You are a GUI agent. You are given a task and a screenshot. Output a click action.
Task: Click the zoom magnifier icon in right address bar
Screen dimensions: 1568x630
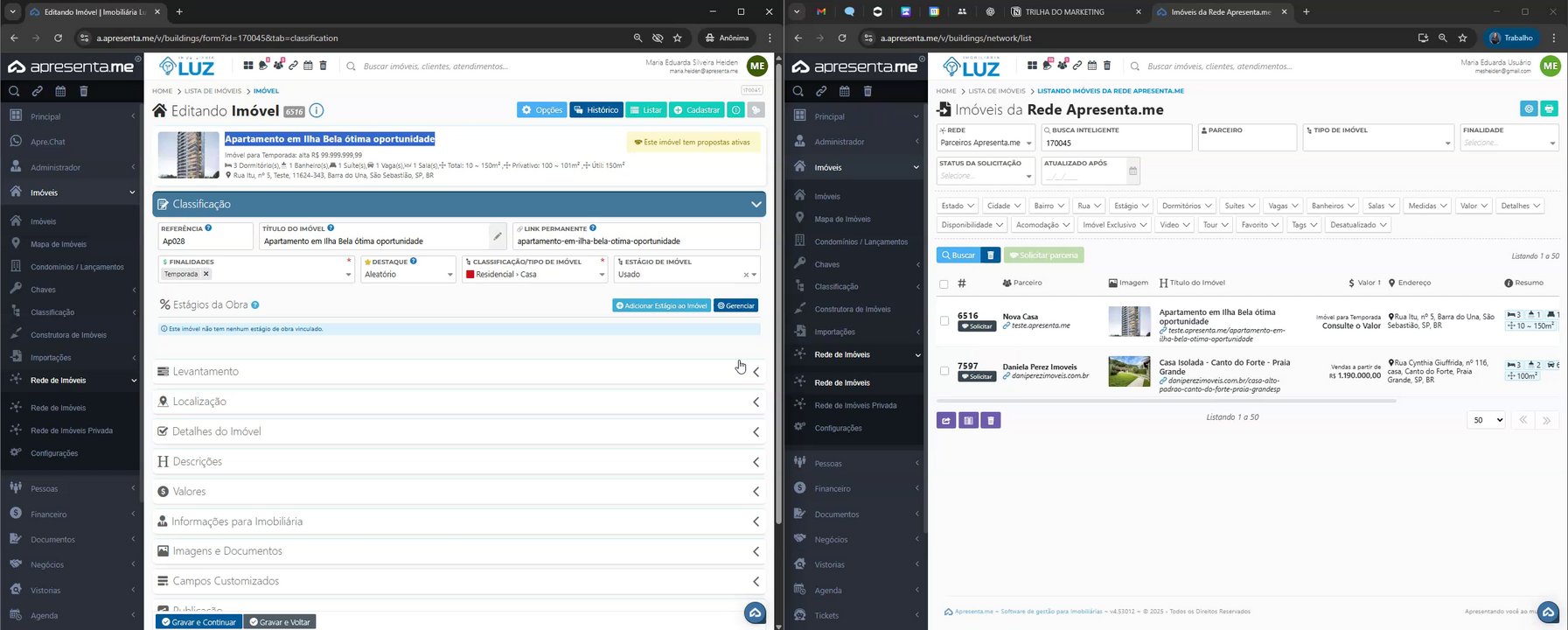click(1443, 38)
